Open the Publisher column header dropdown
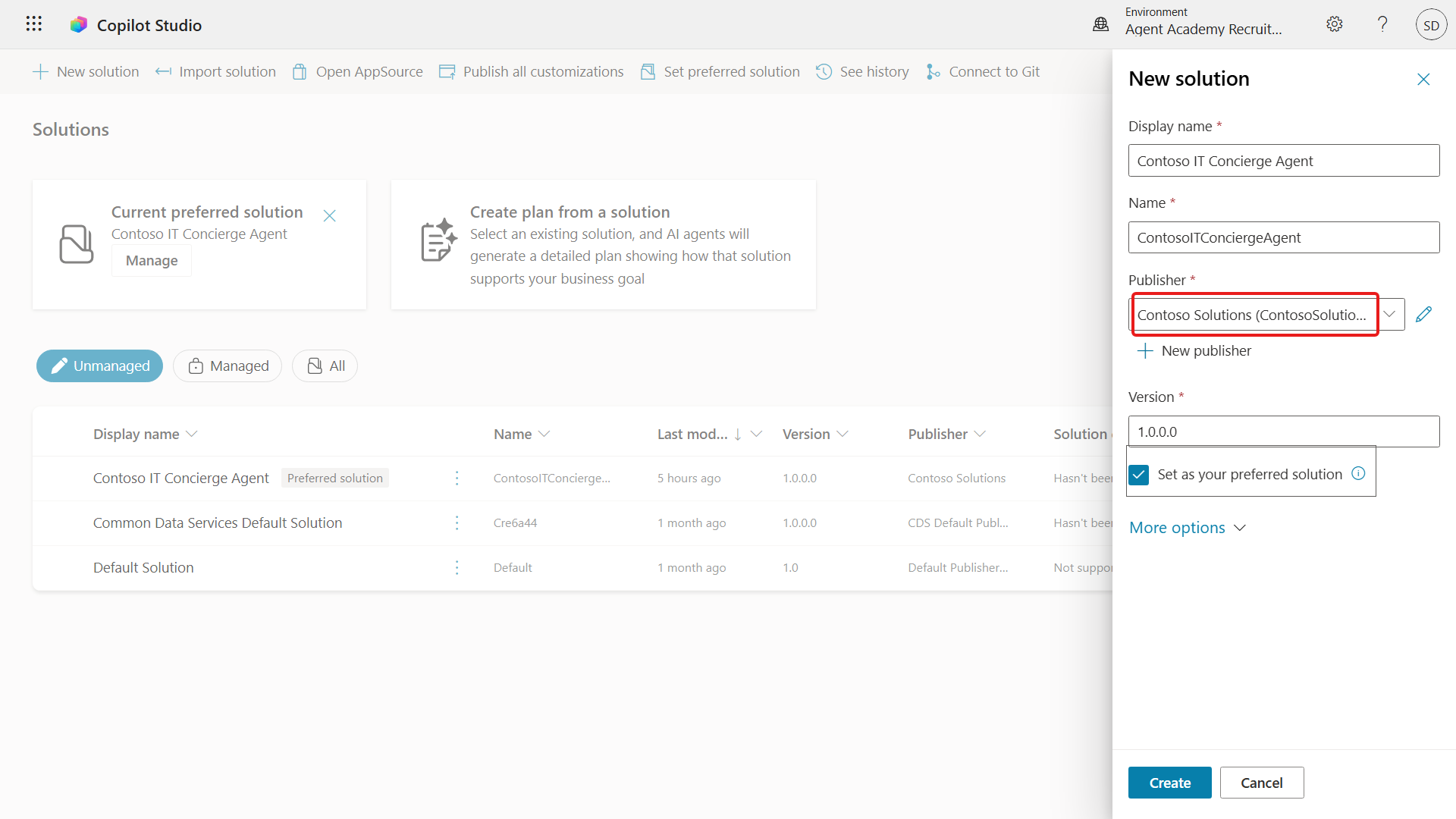 pos(980,434)
